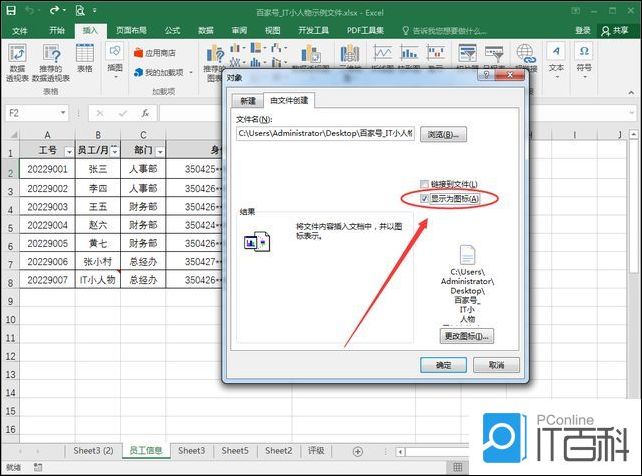The width and height of the screenshot is (642, 476).
Task: Click the Normal view icon in status bar
Action: click(x=458, y=467)
